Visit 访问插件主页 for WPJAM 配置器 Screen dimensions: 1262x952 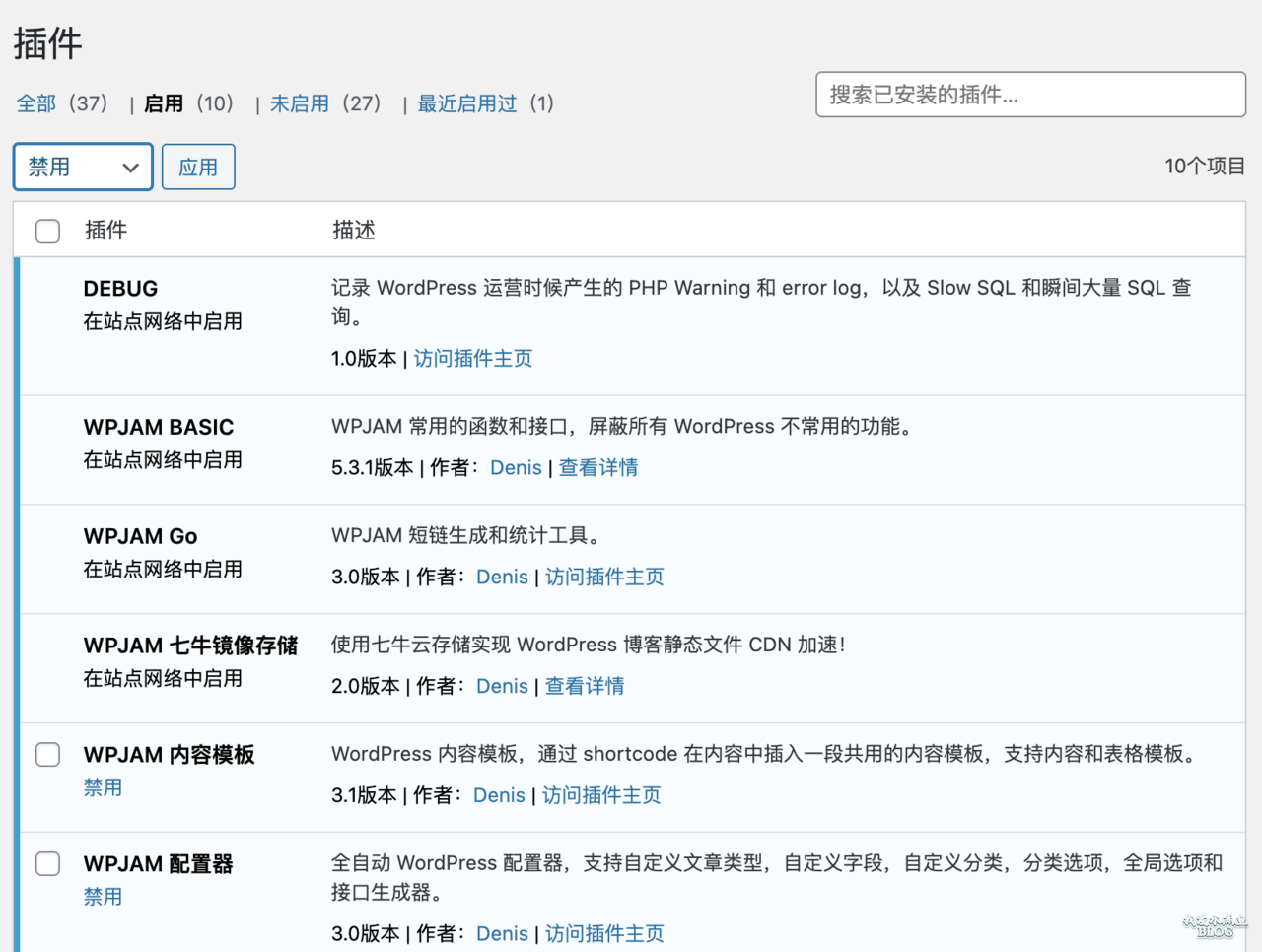(x=604, y=933)
